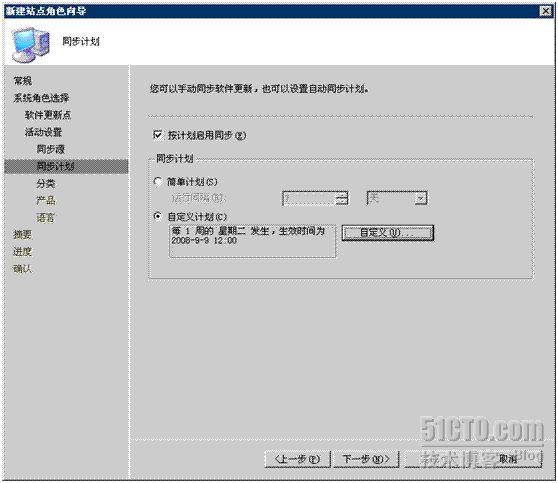Click the computer wizard icon in header

(31, 44)
